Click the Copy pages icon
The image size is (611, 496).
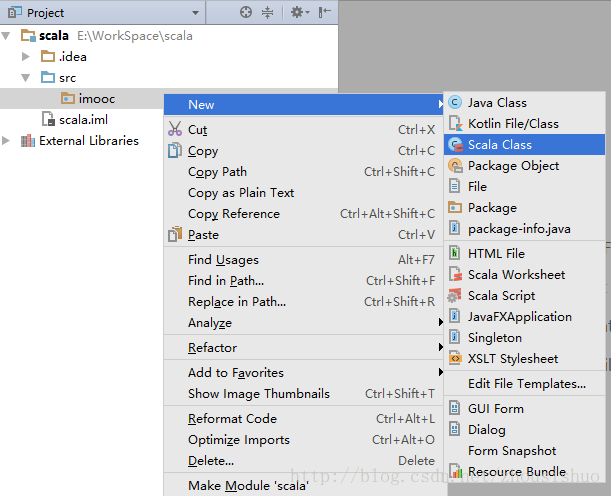(x=175, y=150)
